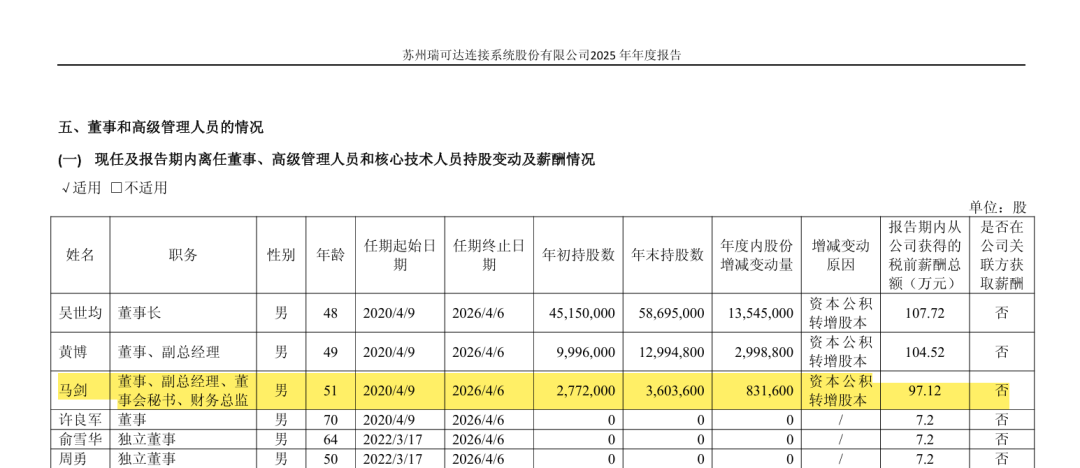This screenshot has height=468, width=1080.
Task: Click the 年初持股数 column header
Action: (579, 255)
